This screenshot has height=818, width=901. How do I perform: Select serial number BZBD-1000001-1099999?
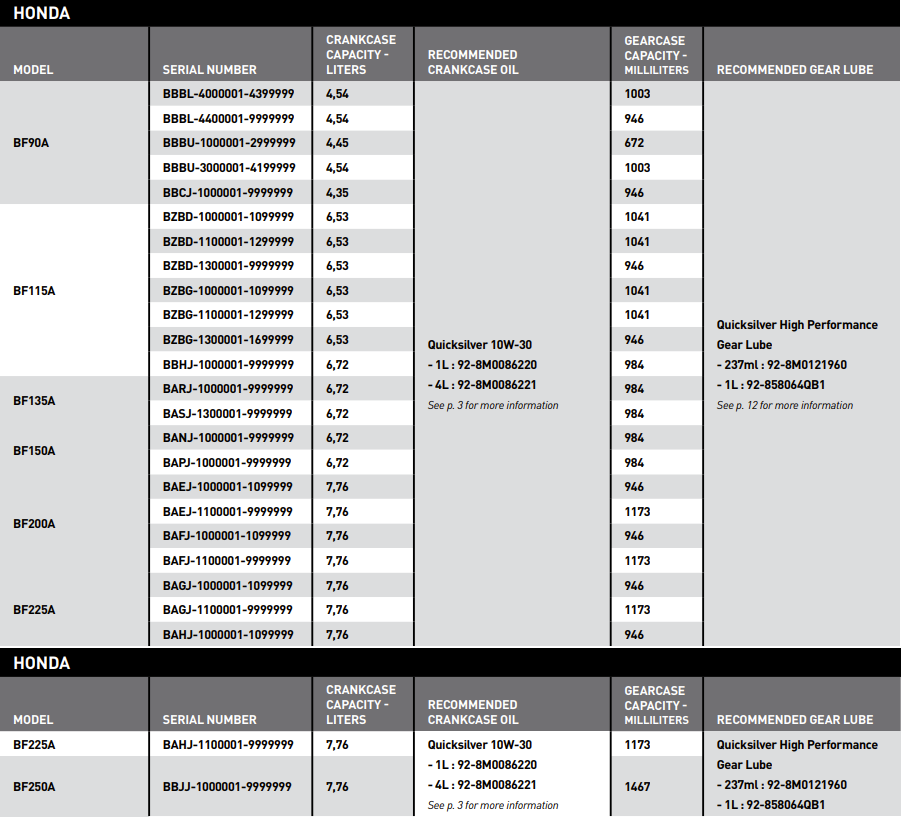(x=228, y=217)
